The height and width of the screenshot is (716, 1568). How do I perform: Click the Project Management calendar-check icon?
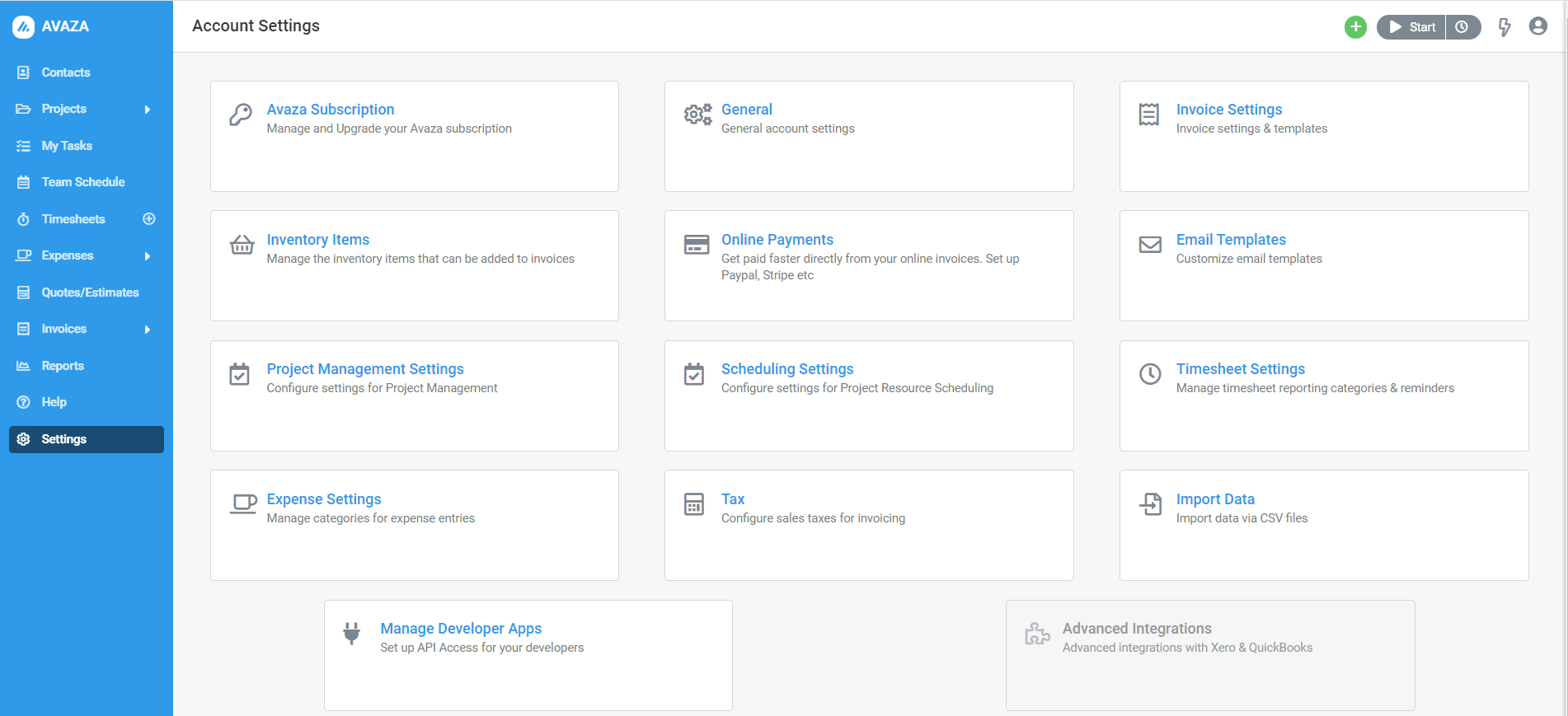[x=239, y=374]
